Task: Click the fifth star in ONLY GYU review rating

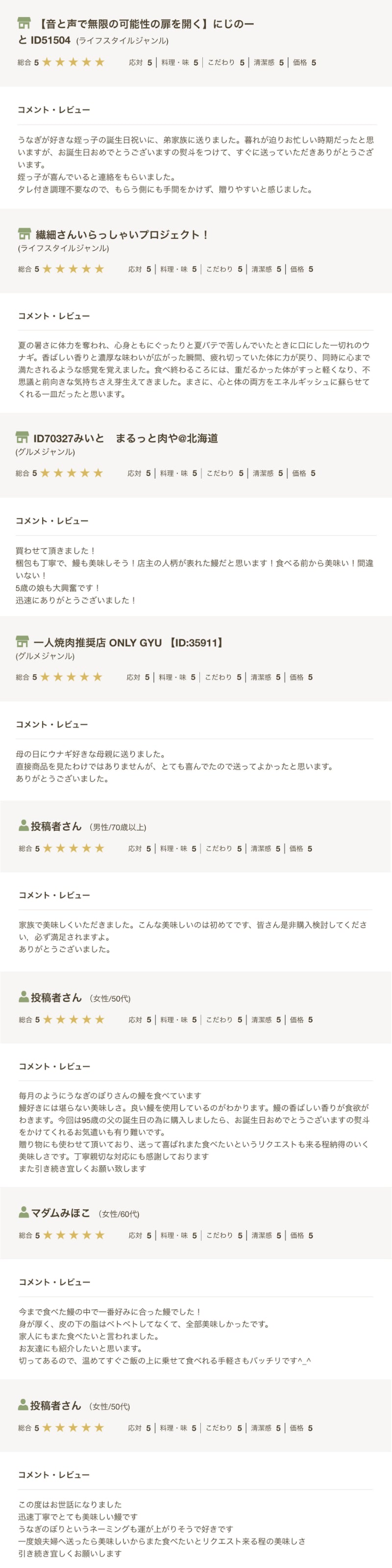Action: (x=98, y=677)
